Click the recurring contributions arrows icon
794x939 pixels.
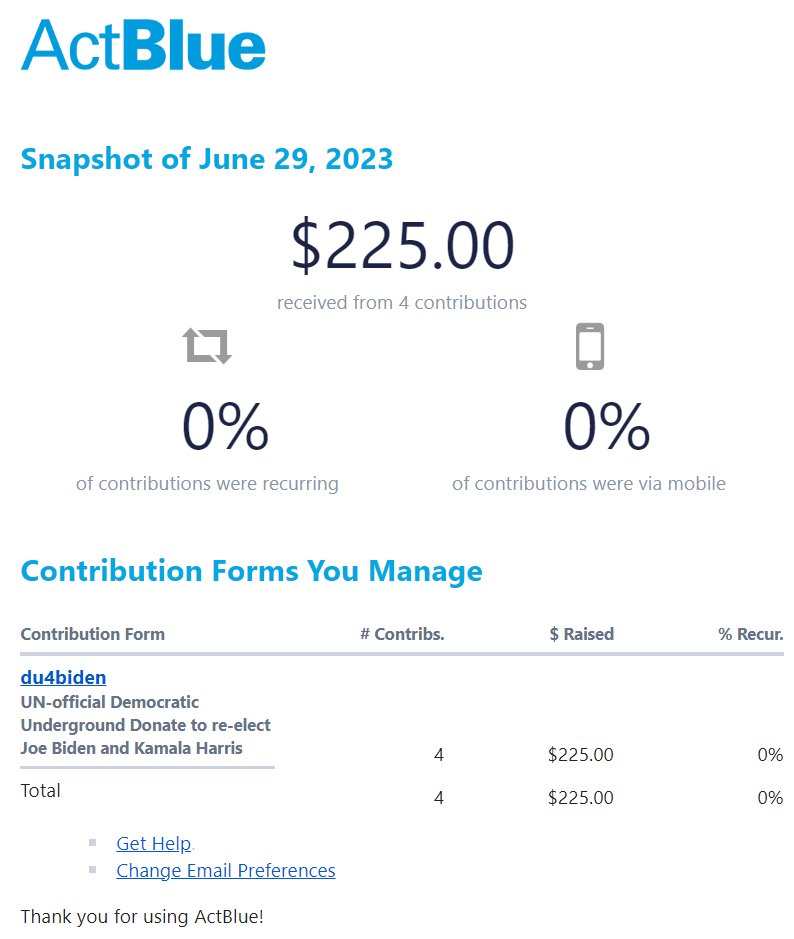[x=207, y=346]
